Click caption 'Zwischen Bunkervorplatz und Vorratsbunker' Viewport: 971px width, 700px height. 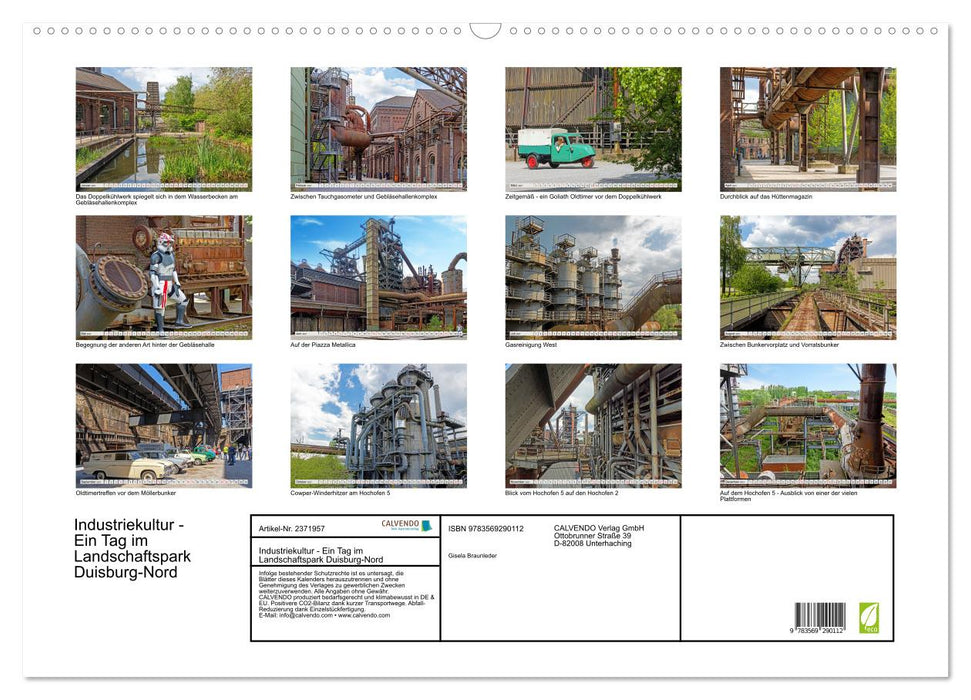pos(779,344)
